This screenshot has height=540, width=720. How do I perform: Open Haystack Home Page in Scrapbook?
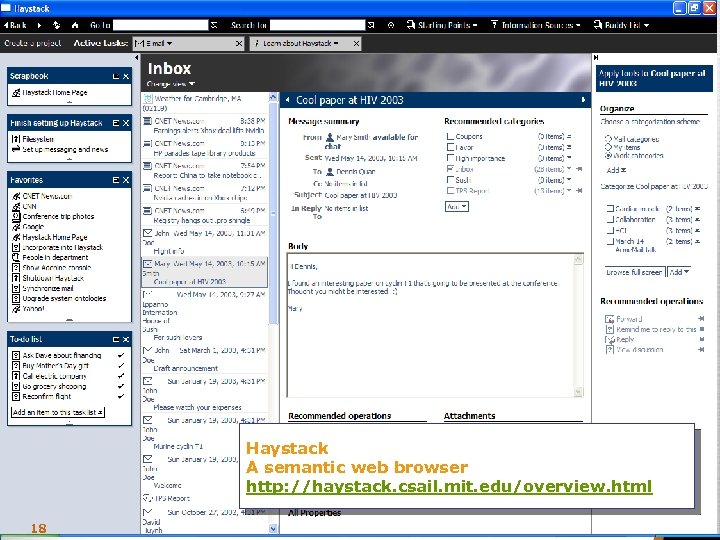click(x=55, y=92)
